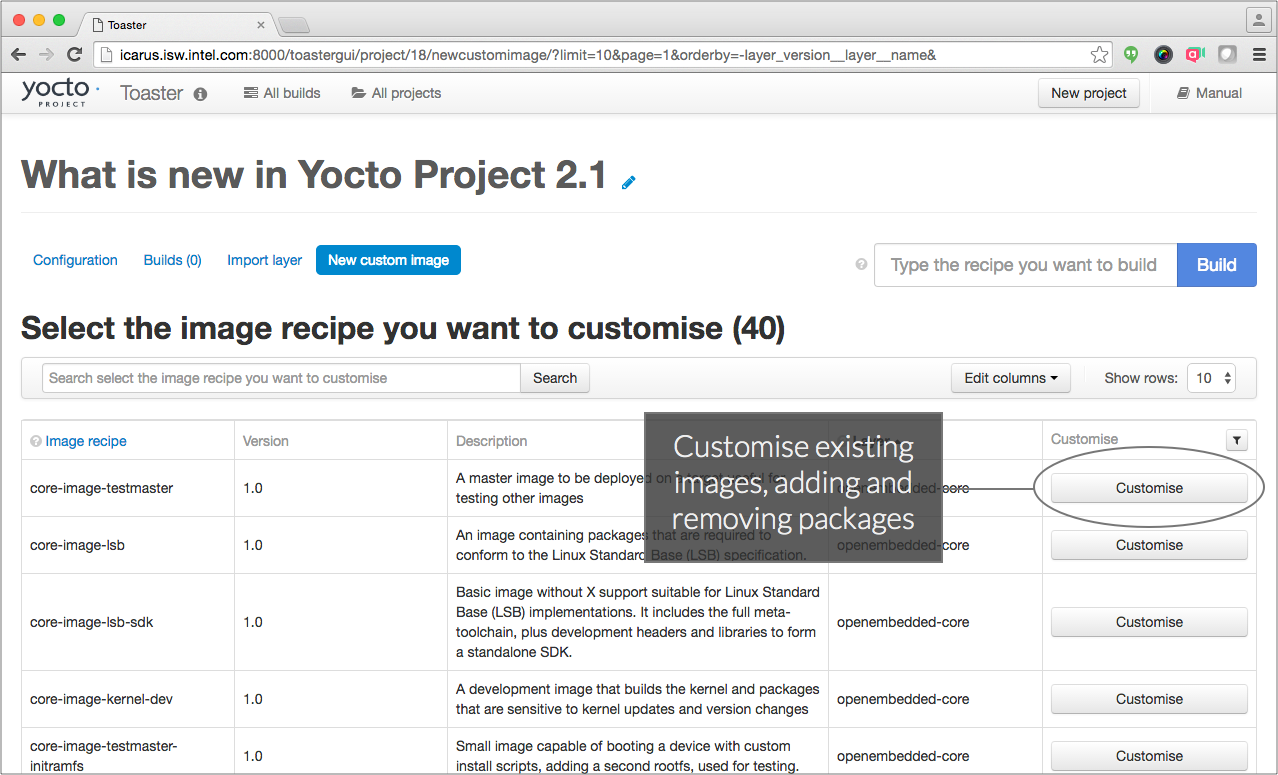Open the Show rows selector
Viewport: 1278px width, 775px height.
coord(1211,378)
